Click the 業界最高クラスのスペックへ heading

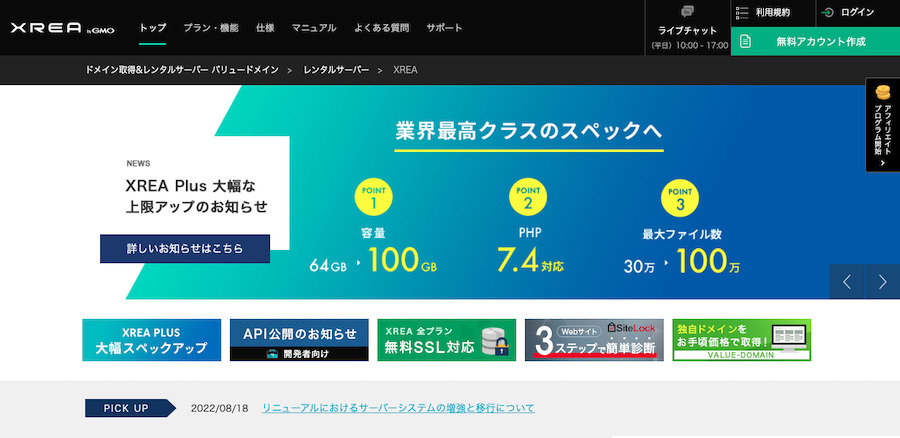pos(529,131)
